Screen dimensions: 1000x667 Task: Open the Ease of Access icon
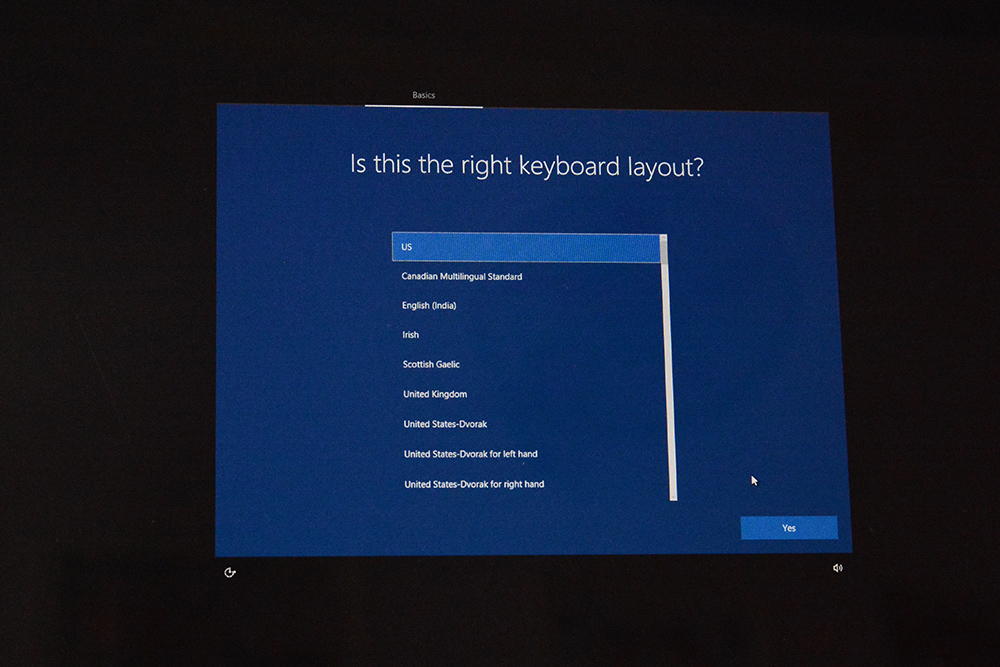coord(230,571)
